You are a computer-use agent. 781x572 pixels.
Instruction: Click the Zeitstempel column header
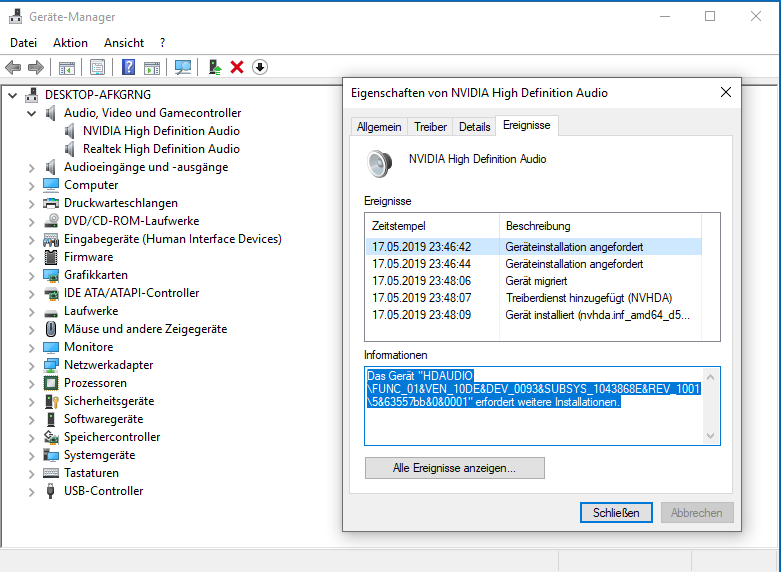tap(432, 226)
